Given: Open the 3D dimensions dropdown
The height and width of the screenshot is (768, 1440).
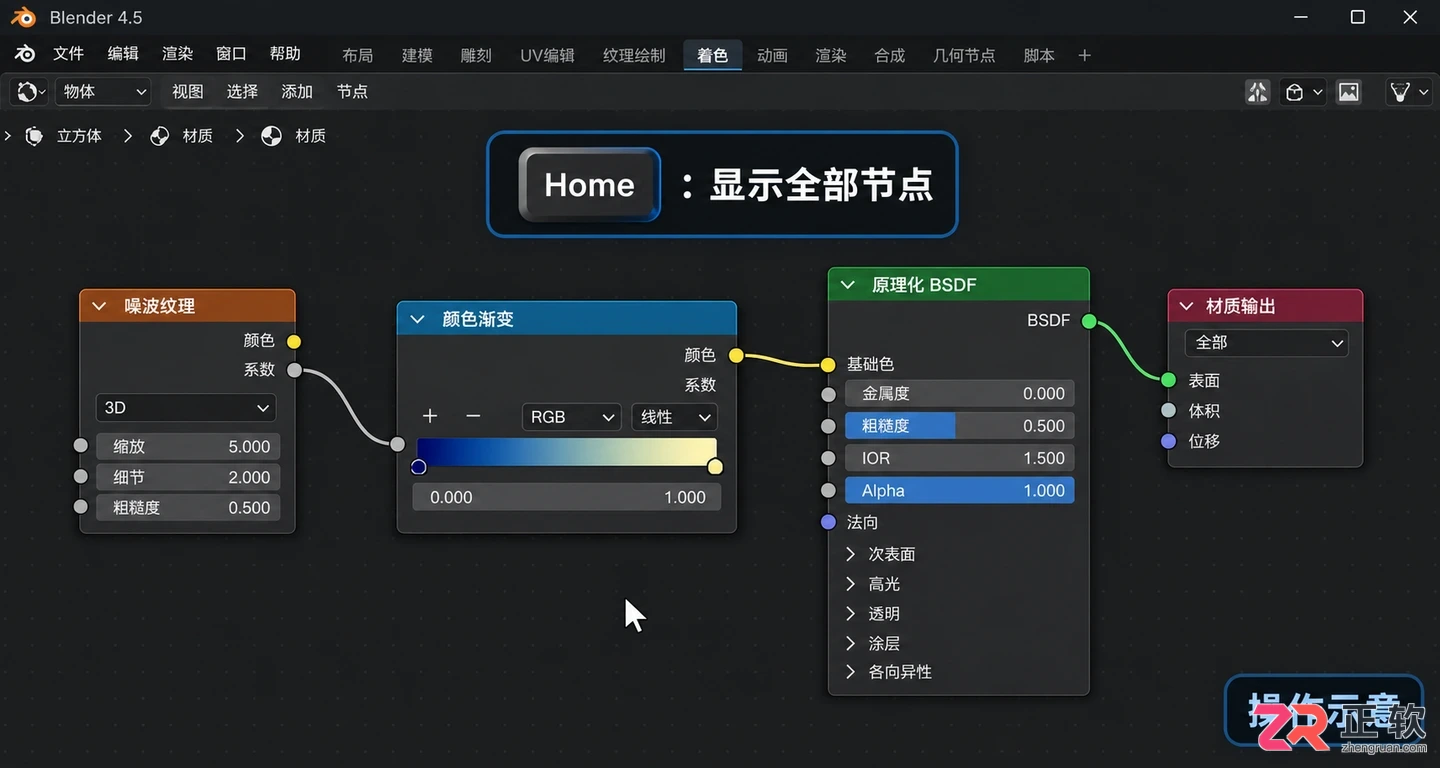Looking at the screenshot, I should click(186, 408).
